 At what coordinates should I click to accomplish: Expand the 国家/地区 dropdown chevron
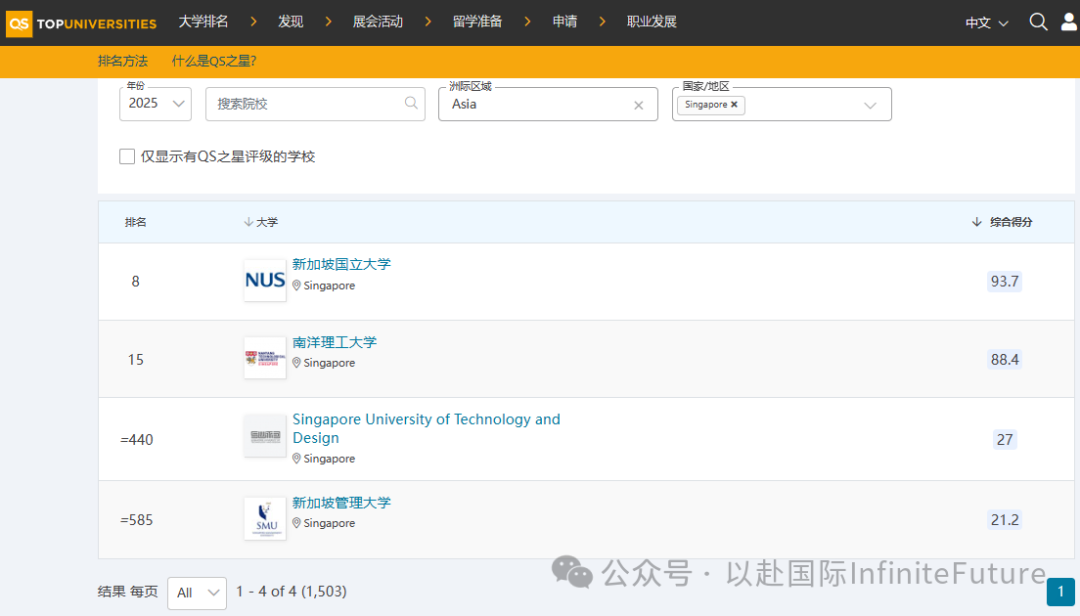click(x=870, y=105)
